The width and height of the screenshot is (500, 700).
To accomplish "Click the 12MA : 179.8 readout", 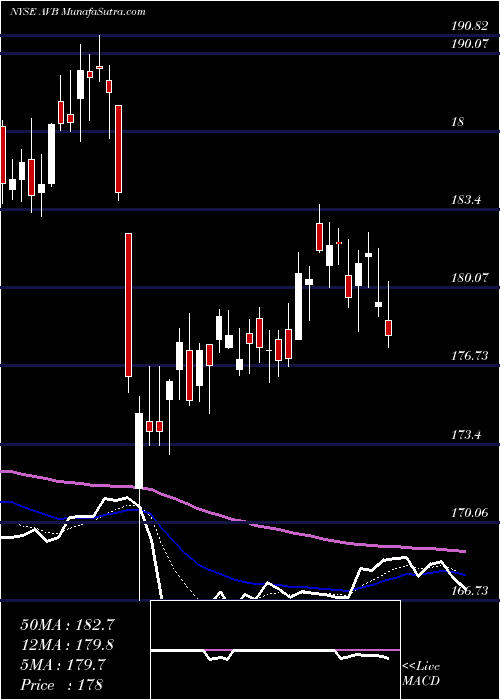I will tap(67, 644).
